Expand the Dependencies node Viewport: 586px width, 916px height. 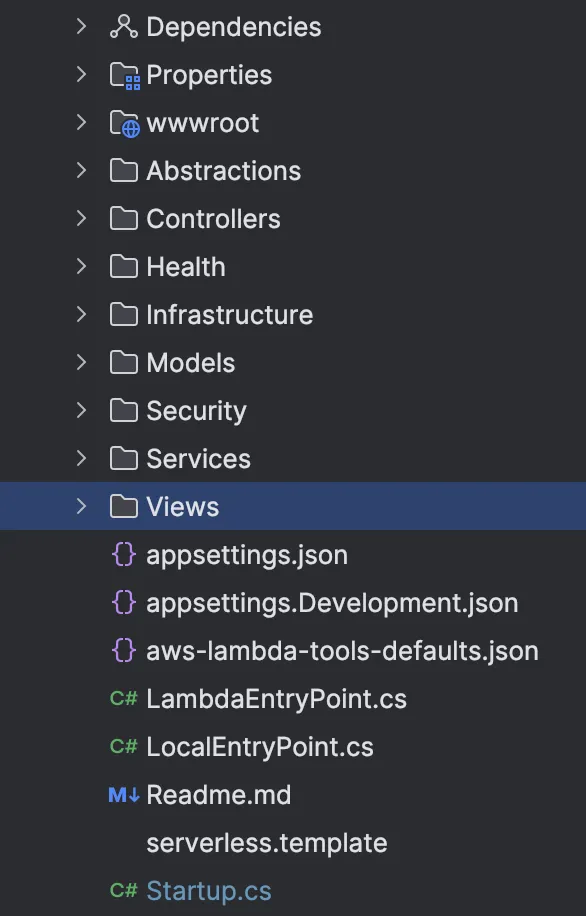[x=81, y=27]
